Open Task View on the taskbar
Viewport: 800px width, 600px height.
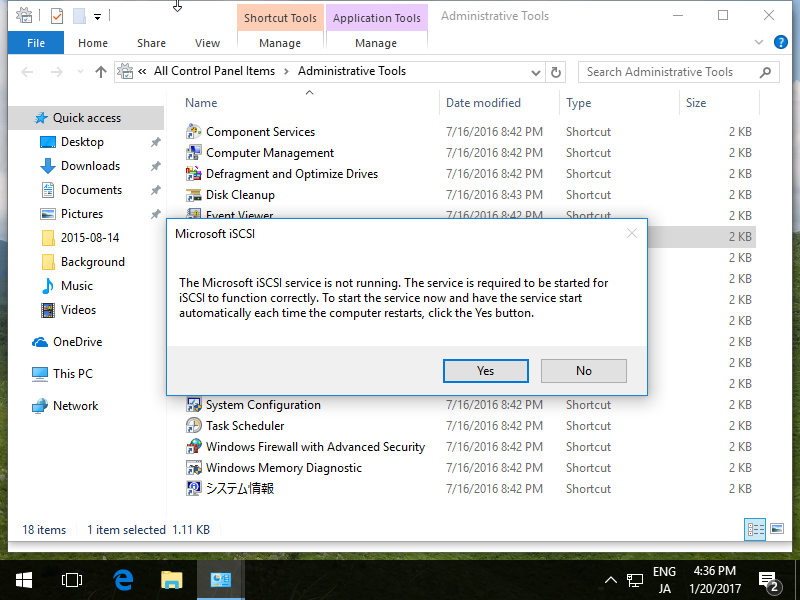point(71,580)
